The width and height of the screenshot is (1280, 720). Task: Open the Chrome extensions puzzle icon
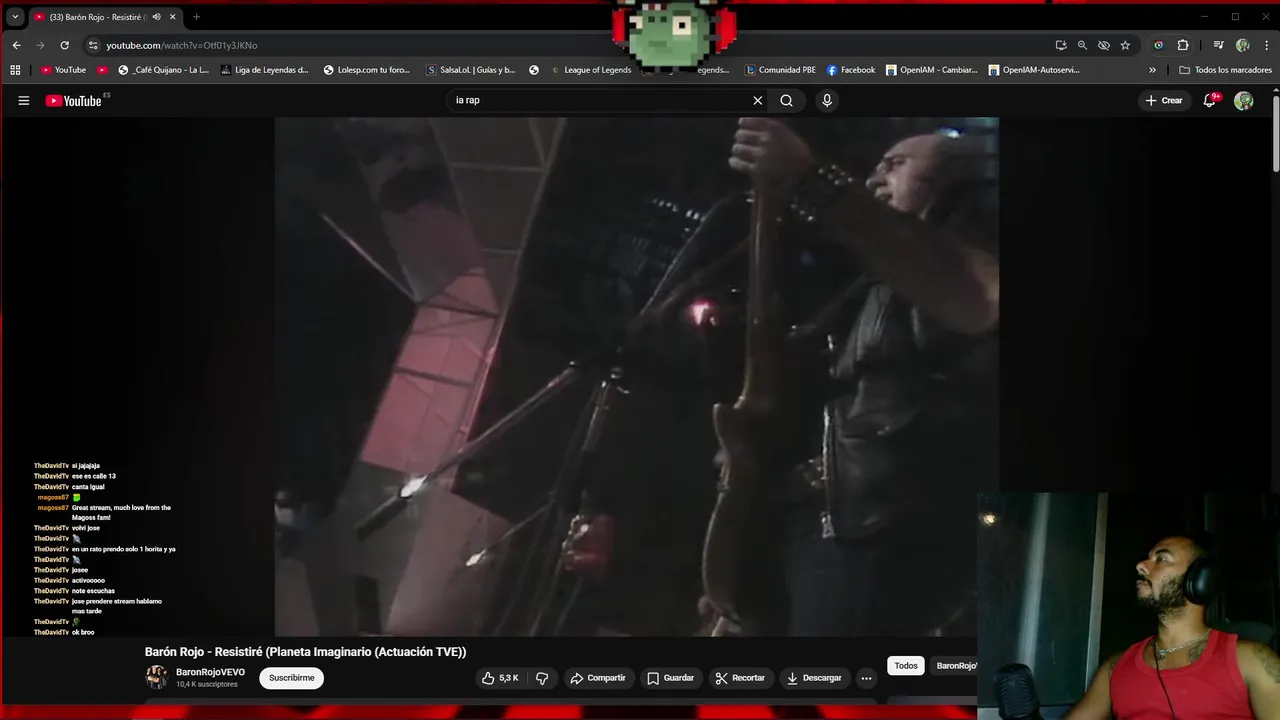1183,45
